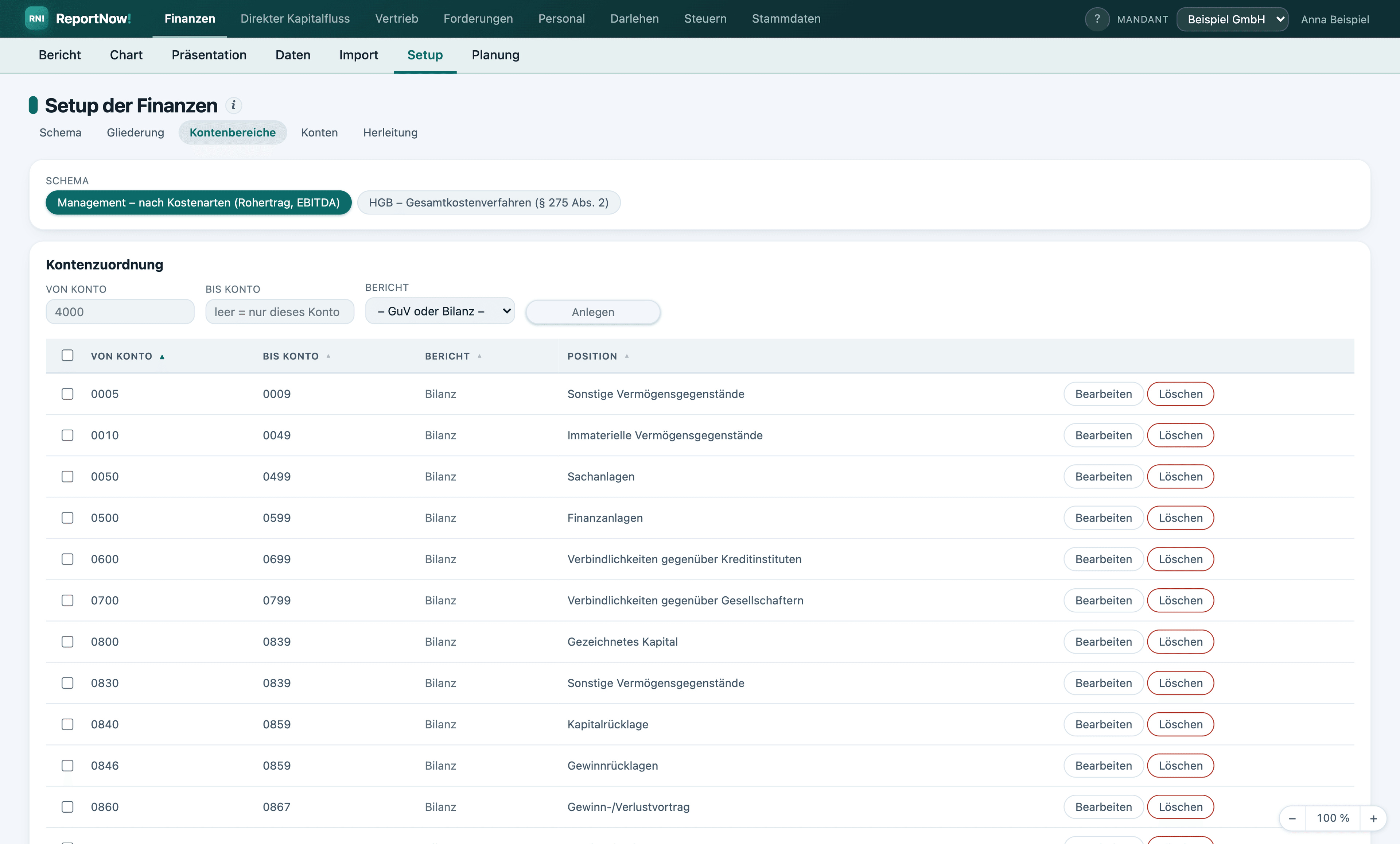Delete the Immaterielle Vermögensgegenstände row
This screenshot has width=1400, height=844.
tap(1180, 435)
